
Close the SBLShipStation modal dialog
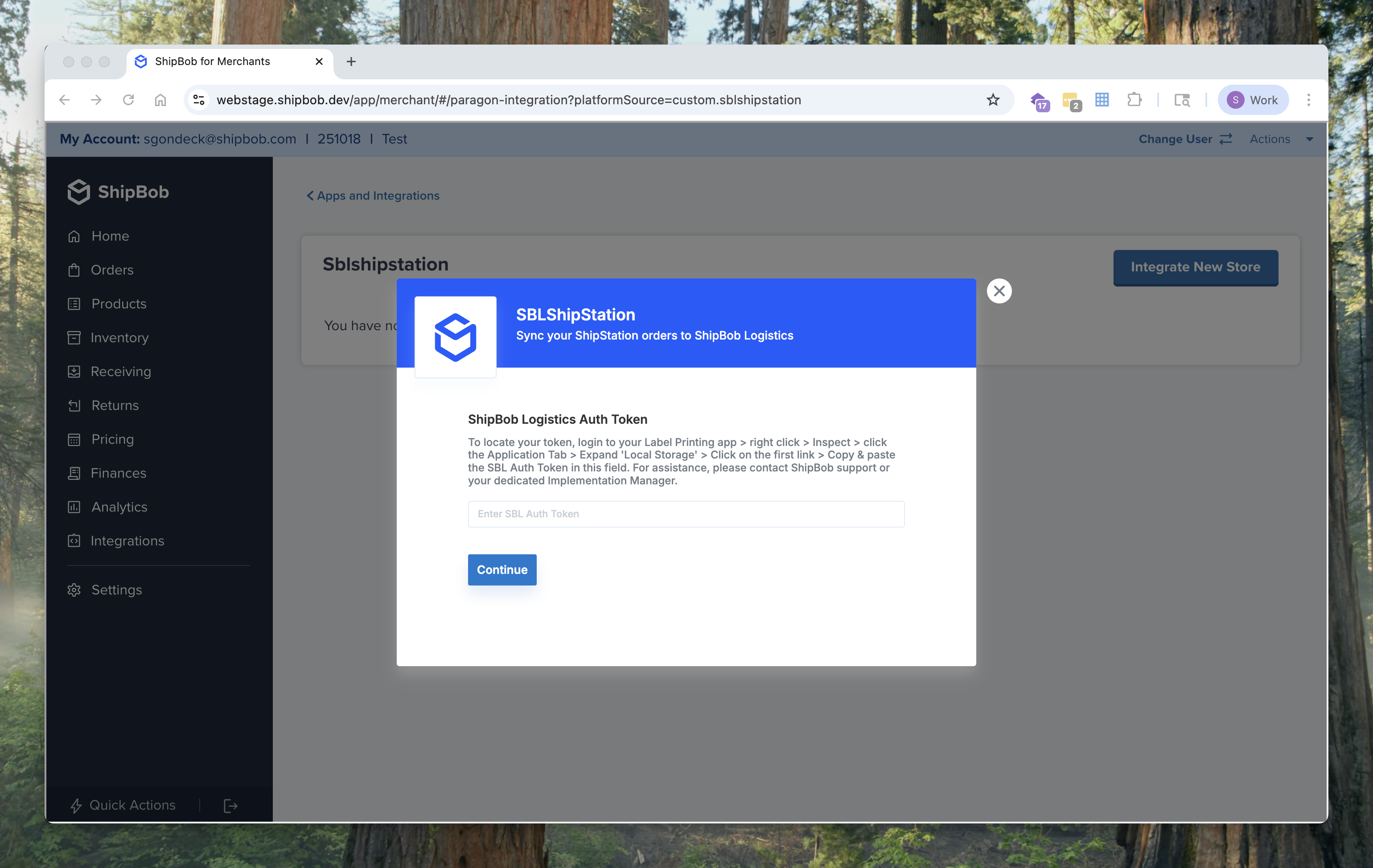[x=999, y=291]
